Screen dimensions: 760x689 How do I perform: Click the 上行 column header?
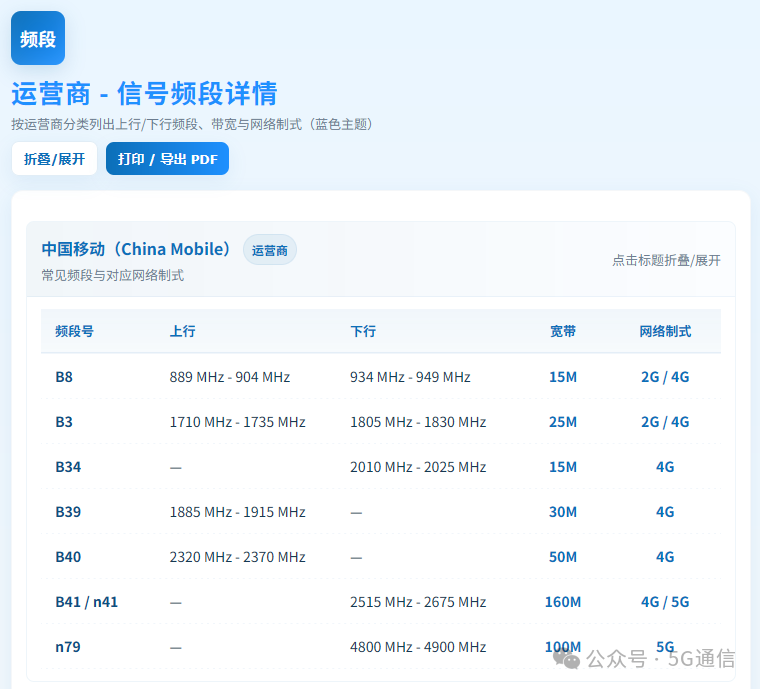click(x=182, y=331)
